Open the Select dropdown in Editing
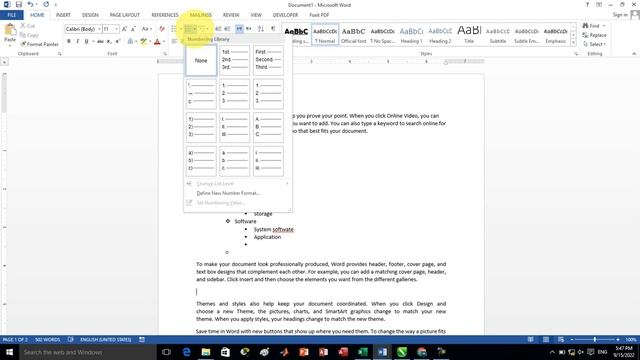This screenshot has width=640, height=360. [595, 44]
